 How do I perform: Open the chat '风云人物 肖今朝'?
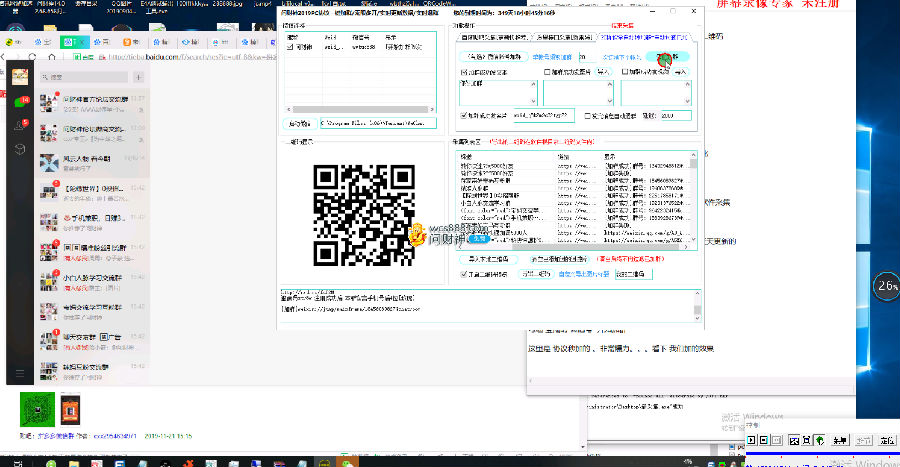[x=92, y=163]
